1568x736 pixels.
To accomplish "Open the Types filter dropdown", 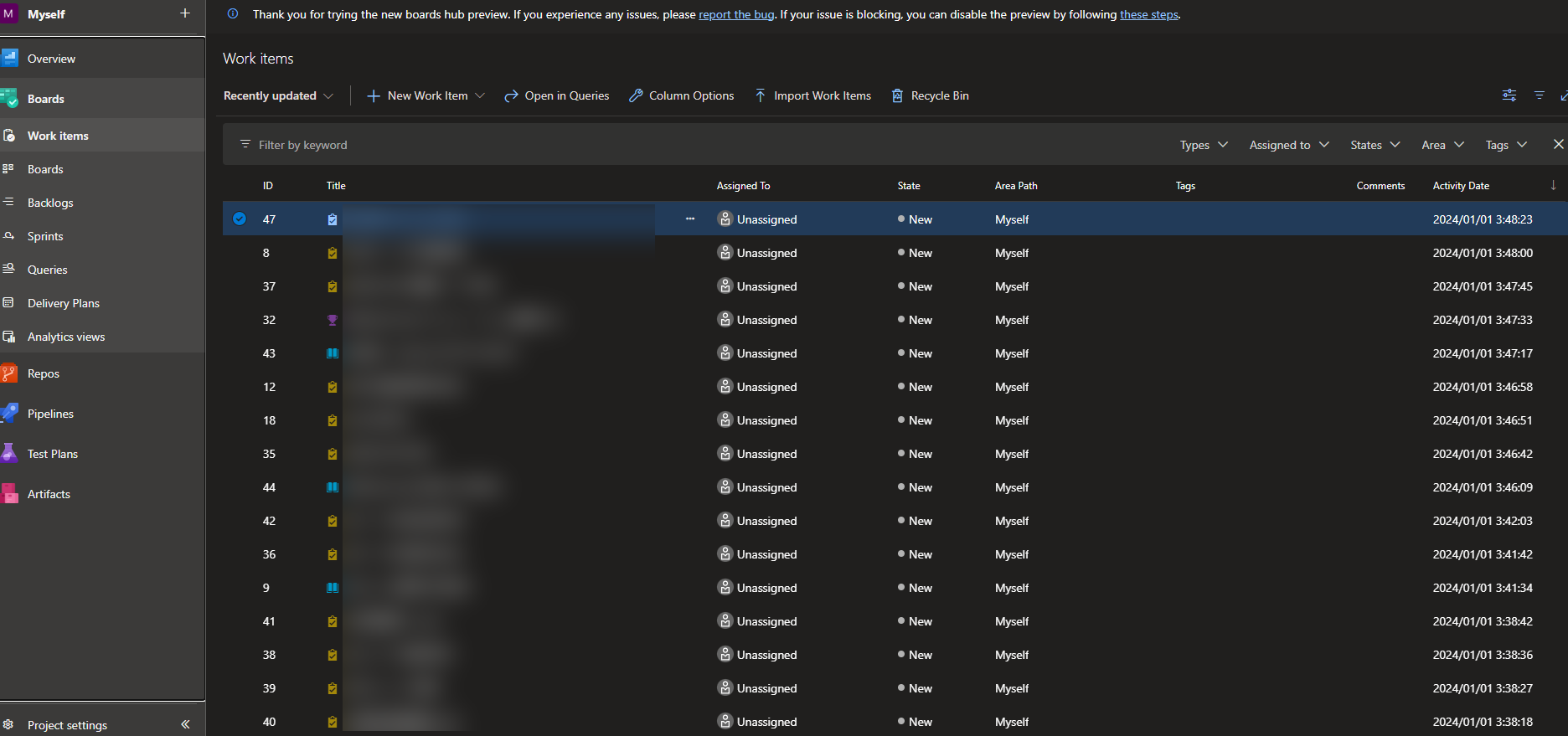I will pyautogui.click(x=1204, y=145).
